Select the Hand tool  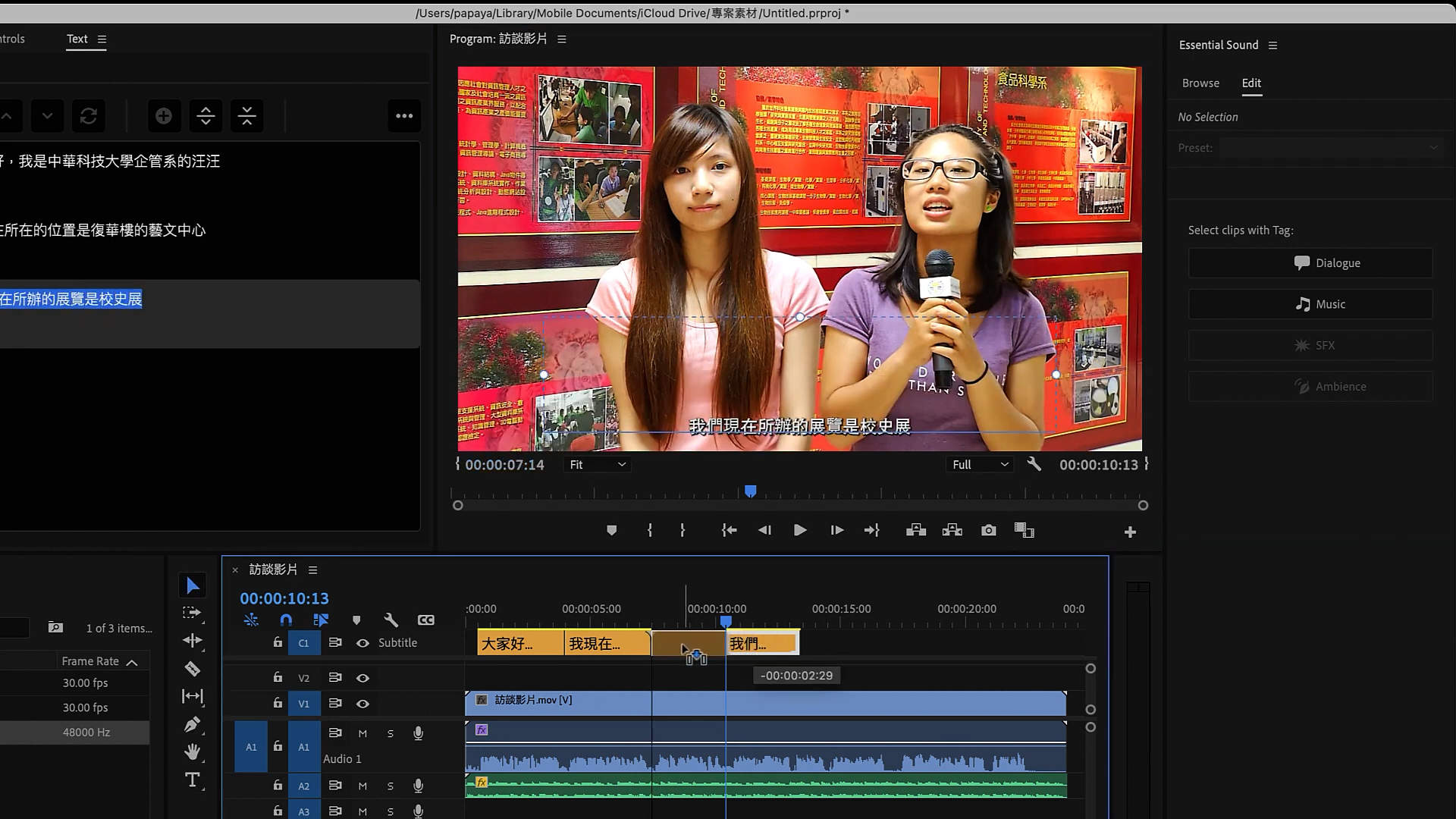(x=192, y=752)
